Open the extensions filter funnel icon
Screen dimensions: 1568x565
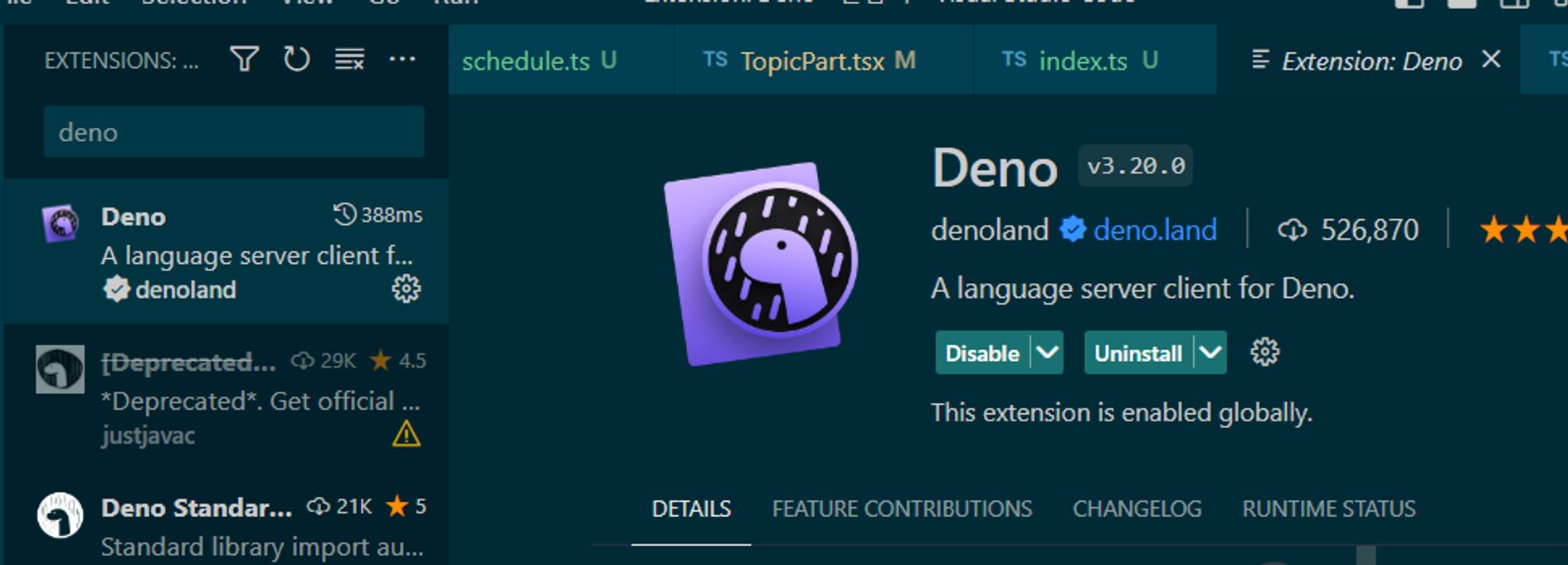244,60
